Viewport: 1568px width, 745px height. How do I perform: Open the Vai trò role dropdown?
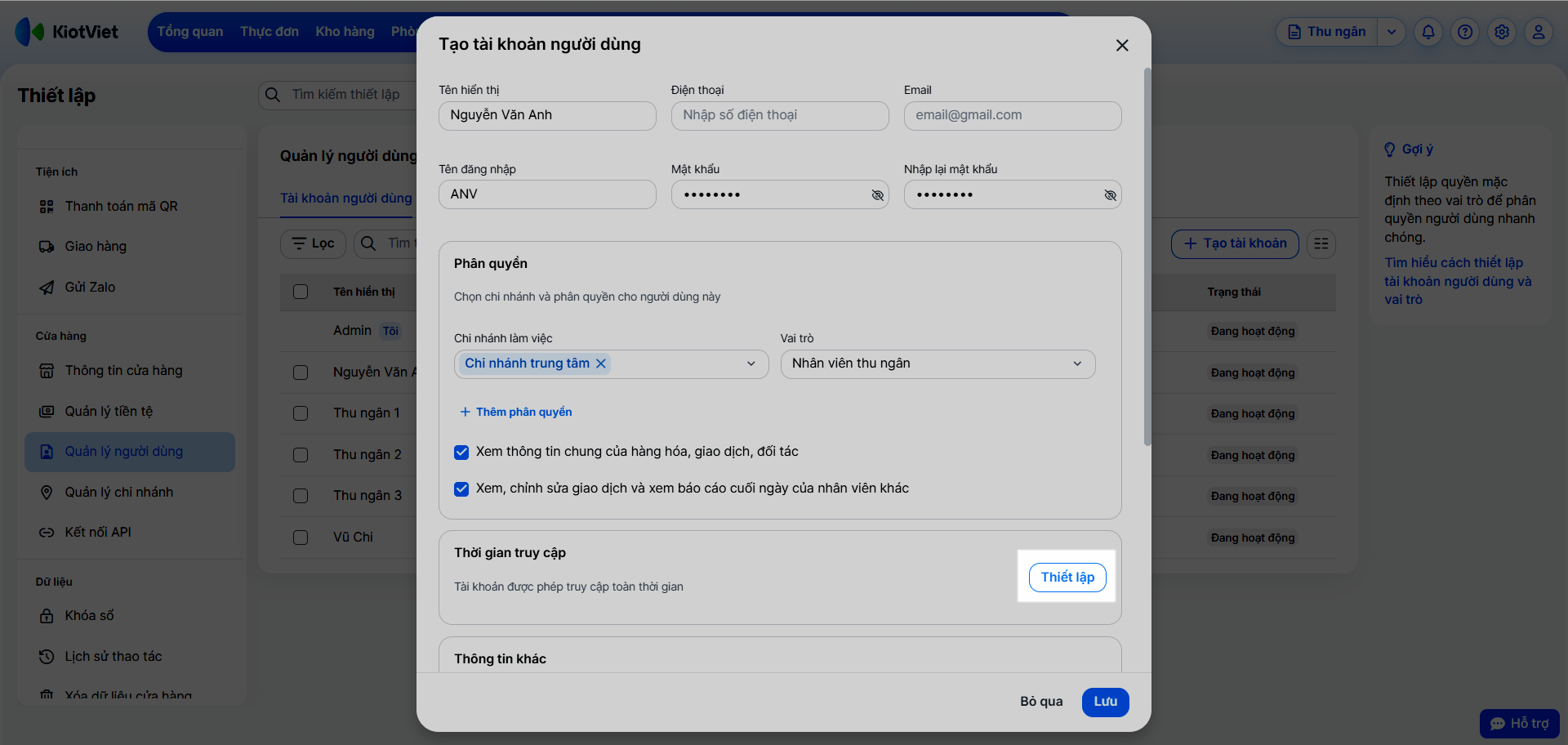[938, 364]
